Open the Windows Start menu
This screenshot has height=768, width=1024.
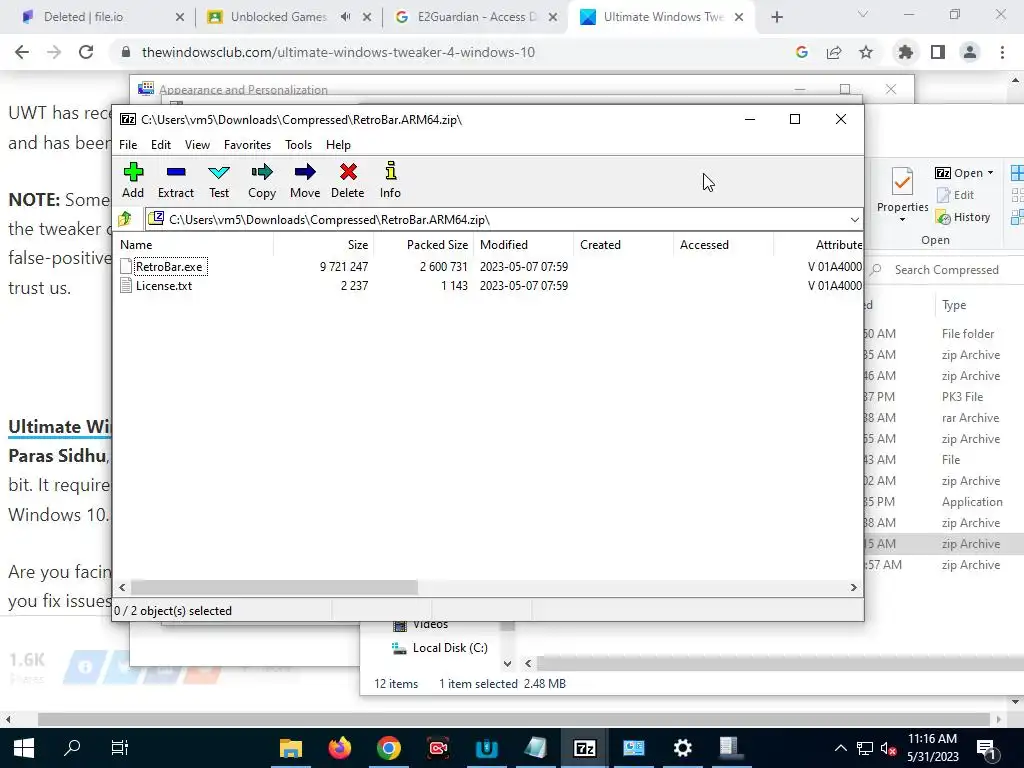(x=24, y=748)
